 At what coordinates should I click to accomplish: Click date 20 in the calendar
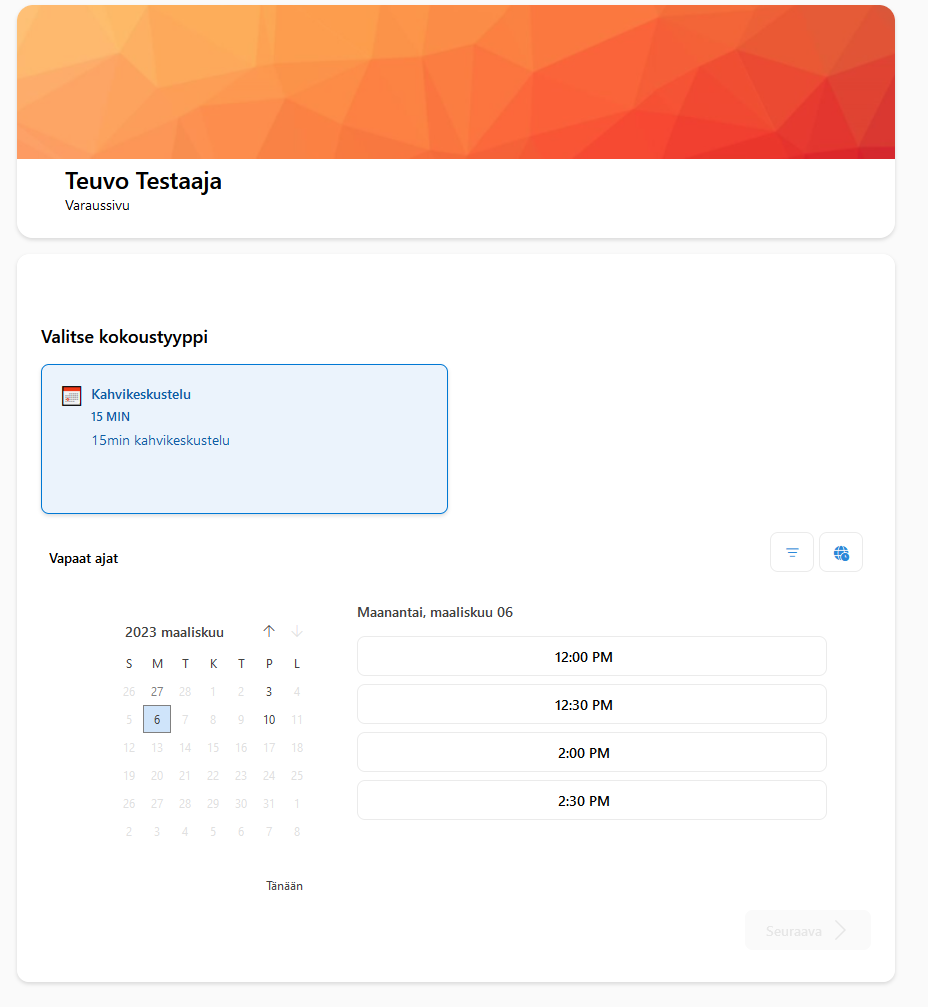tap(157, 775)
